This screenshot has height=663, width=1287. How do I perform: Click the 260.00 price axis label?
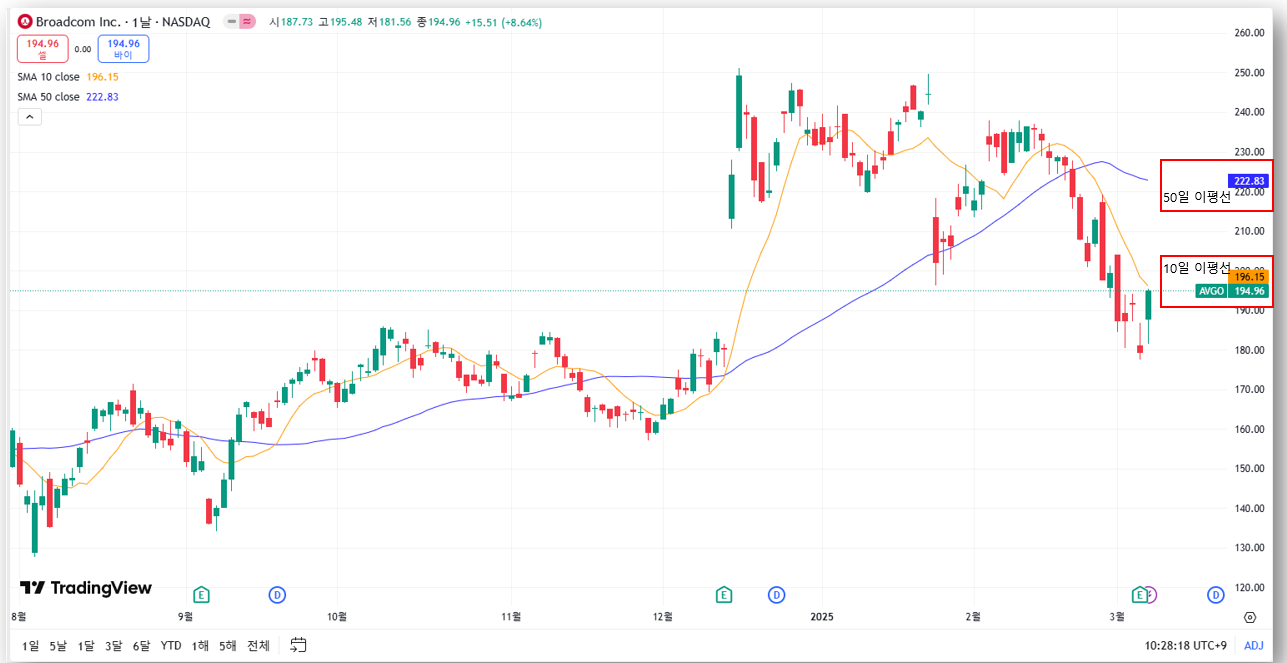[x=1249, y=33]
